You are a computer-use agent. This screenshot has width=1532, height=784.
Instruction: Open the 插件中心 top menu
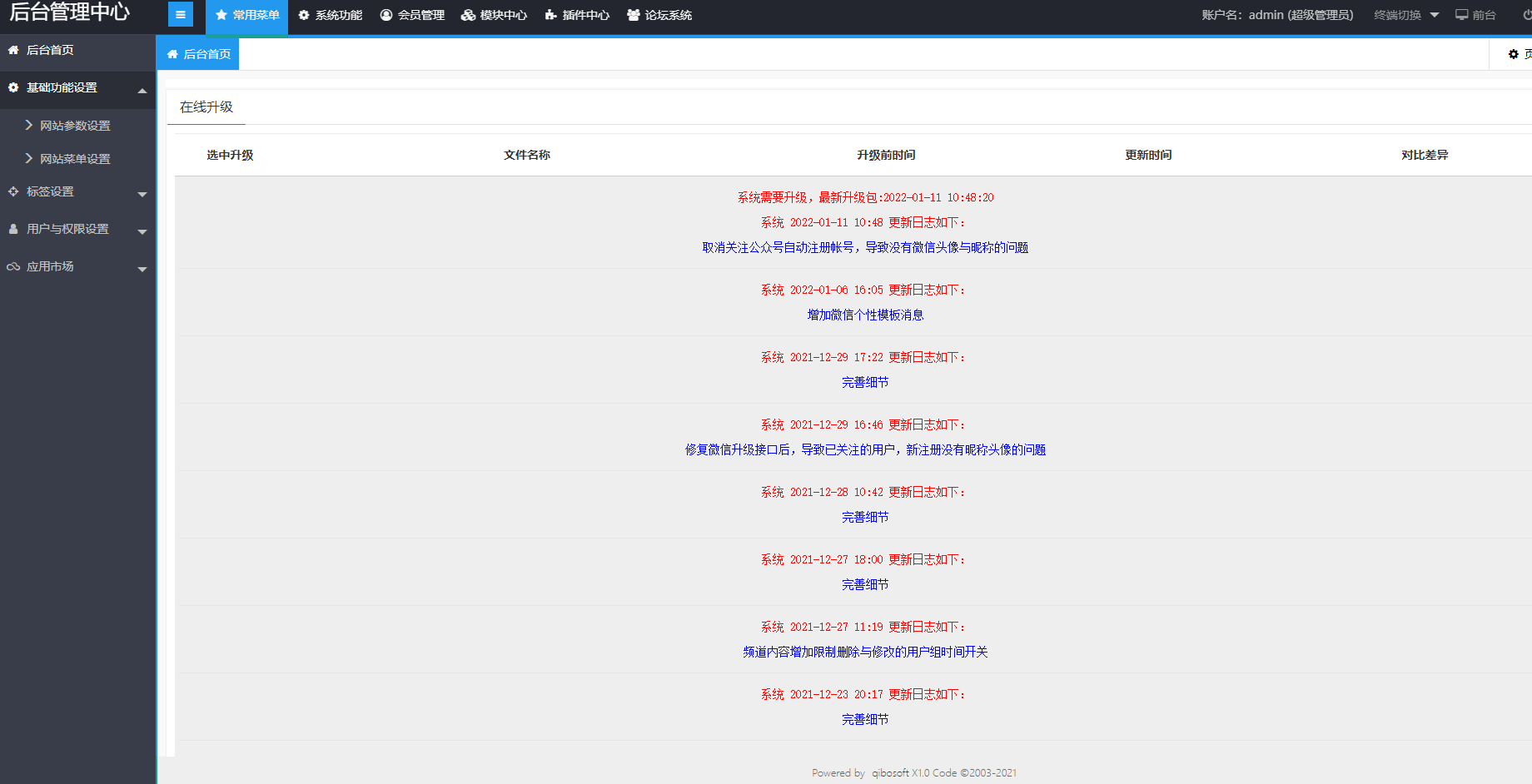[x=577, y=15]
